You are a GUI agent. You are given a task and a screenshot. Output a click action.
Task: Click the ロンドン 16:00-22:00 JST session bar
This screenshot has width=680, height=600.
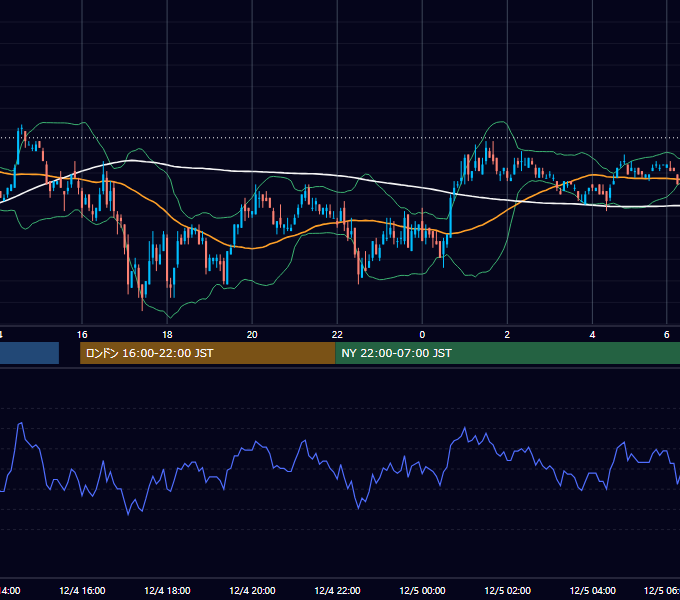click(x=208, y=353)
